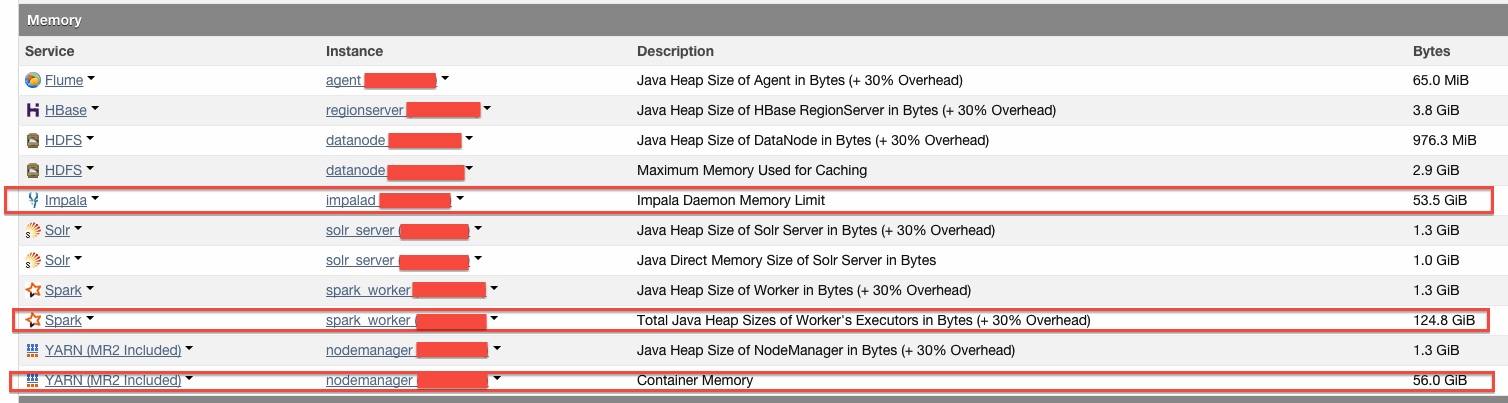Click the Solr icon in the Java Direct Memory row
Image resolution: width=1508 pixels, height=403 pixels.
click(32, 260)
